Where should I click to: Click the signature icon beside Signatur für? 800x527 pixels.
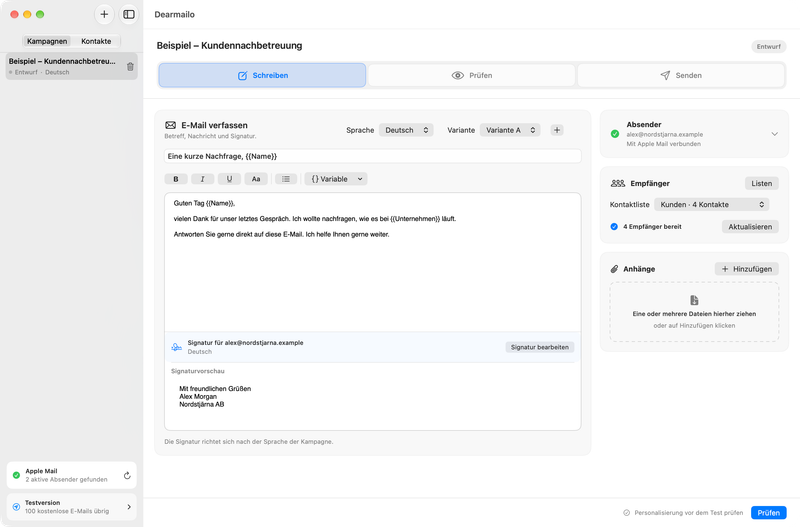coord(177,347)
